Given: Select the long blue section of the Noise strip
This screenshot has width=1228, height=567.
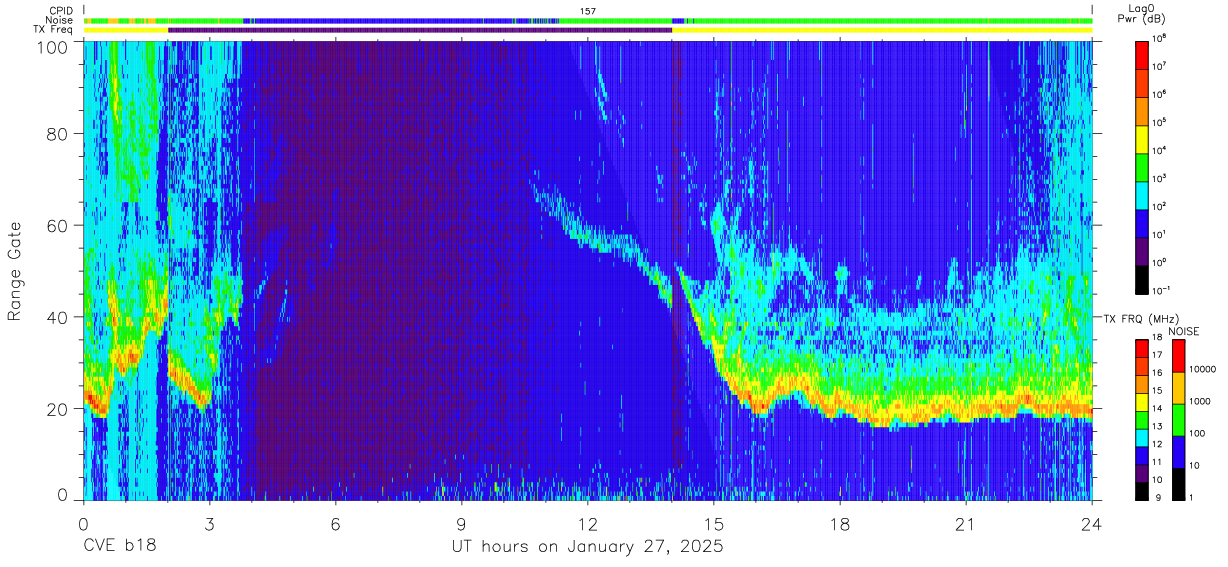Looking at the screenshot, I should pos(379,20).
